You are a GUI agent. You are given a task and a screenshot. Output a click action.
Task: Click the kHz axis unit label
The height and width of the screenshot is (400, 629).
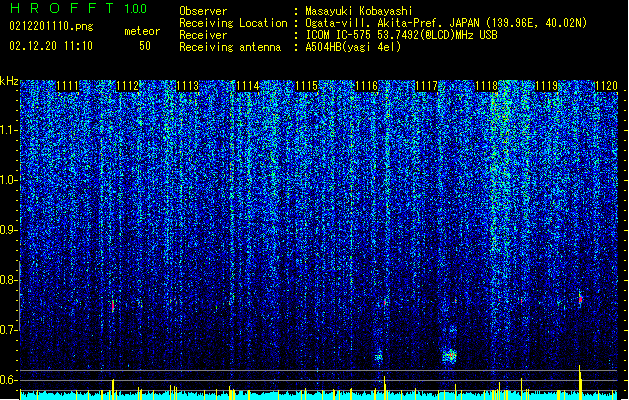point(9,81)
